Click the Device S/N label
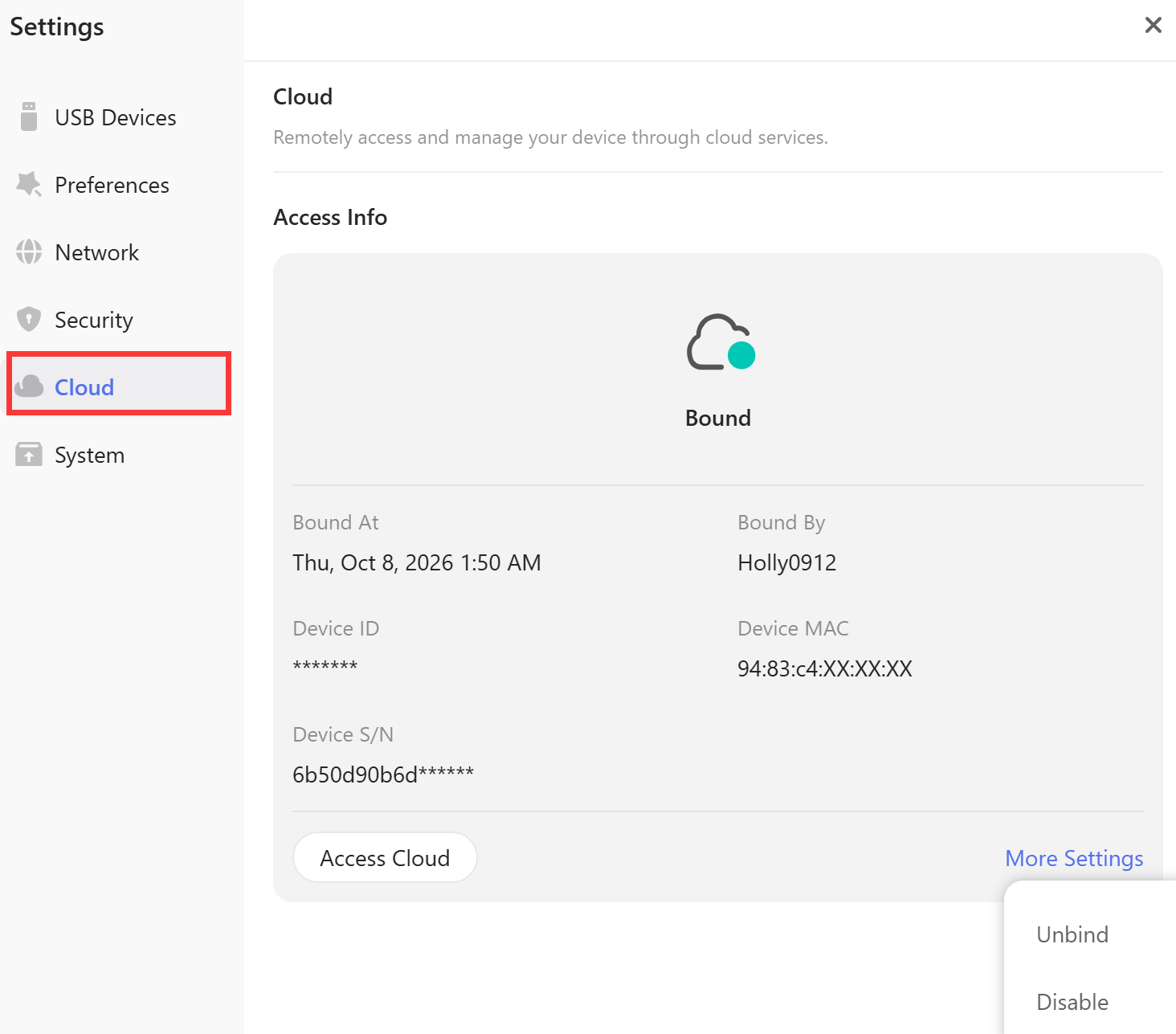 343,734
